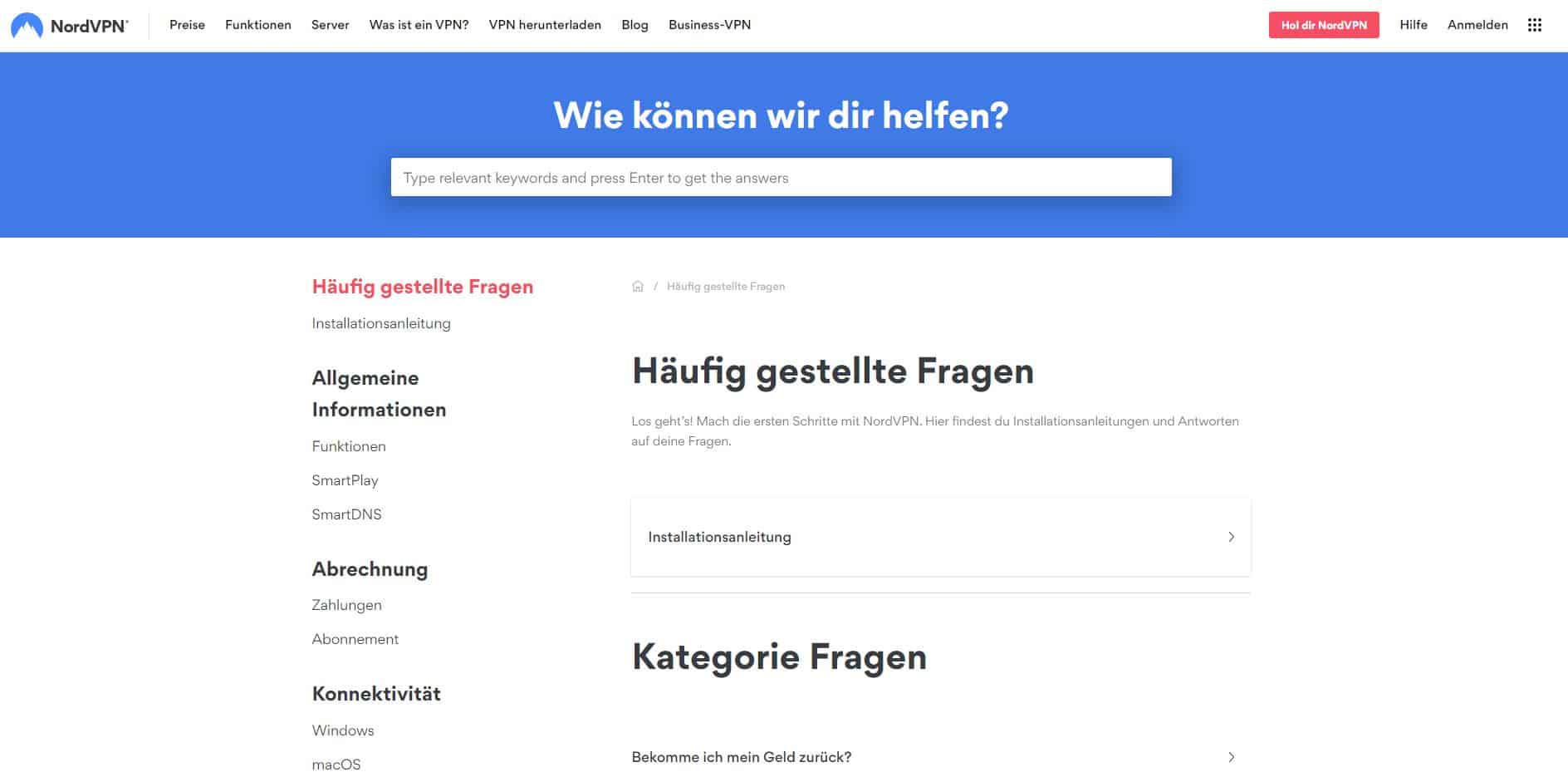Select VPN herunterladen in the header
Viewport: 1568px width, 777px height.
pos(545,25)
